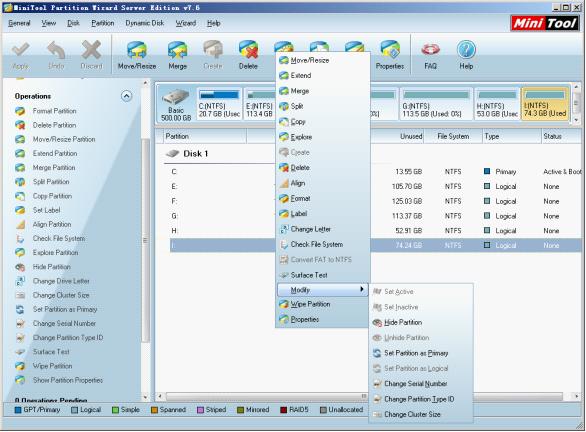Choose Format in context menu
Viewport: 586px width, 432px height.
322,198
